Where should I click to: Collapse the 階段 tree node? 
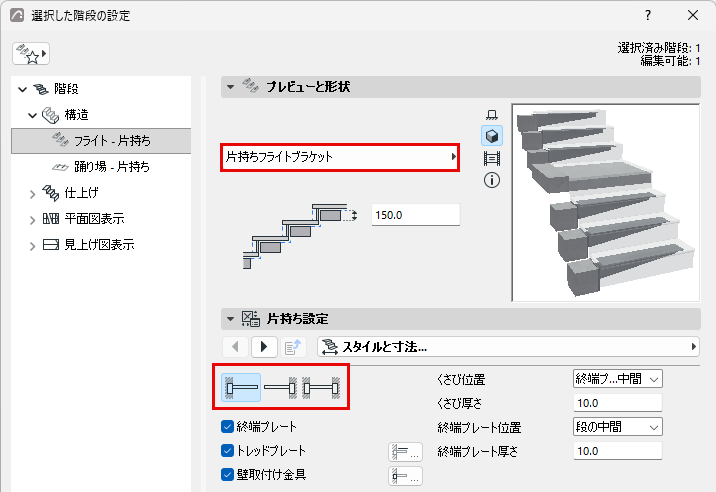22,89
